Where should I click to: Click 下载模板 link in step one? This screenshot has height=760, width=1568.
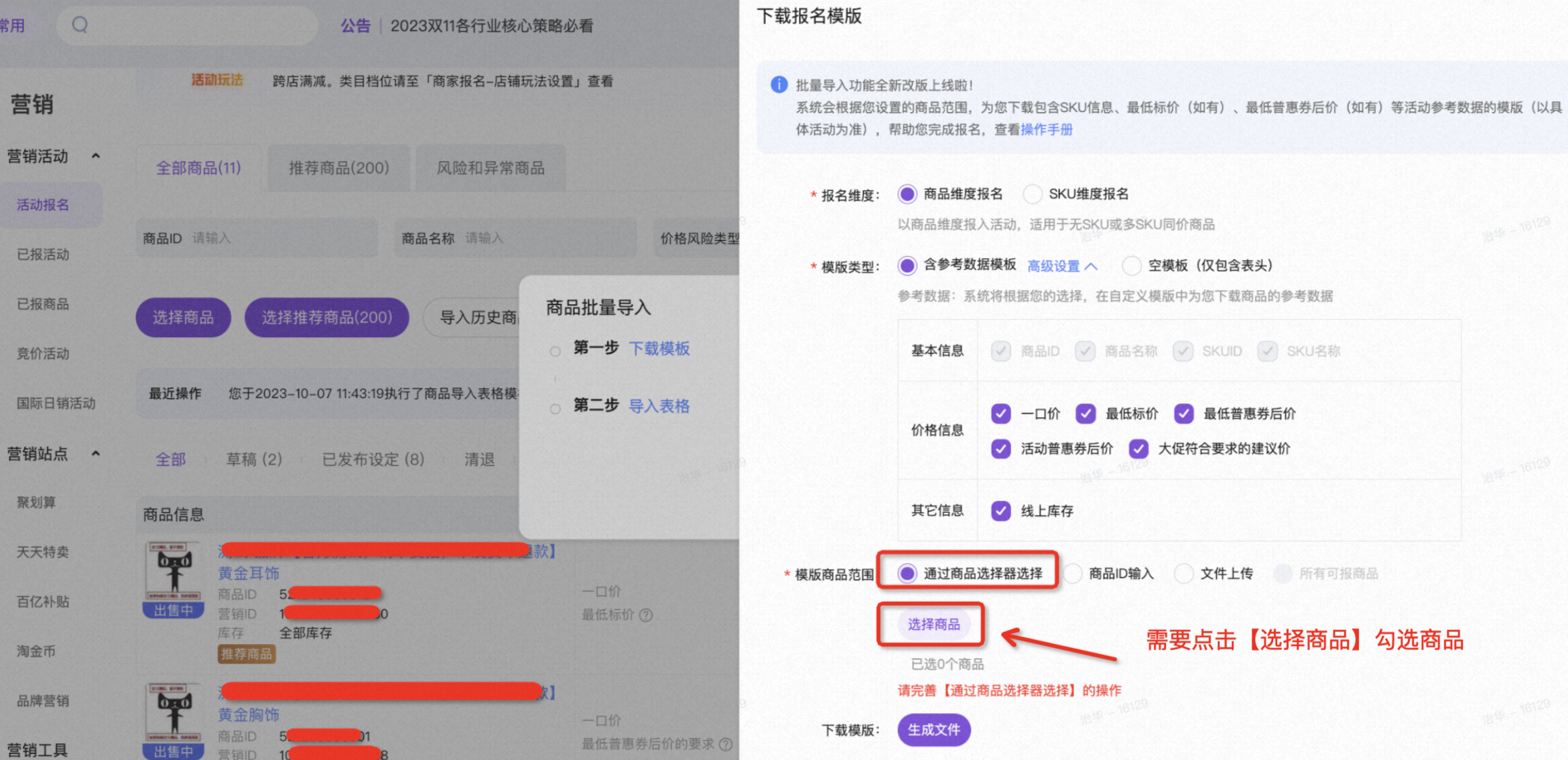[x=659, y=348]
